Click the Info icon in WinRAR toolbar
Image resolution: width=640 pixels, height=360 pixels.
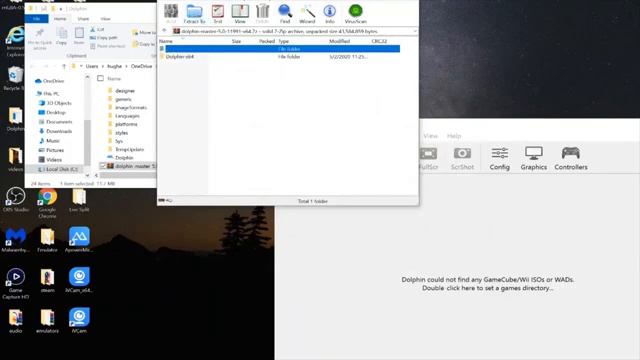pyautogui.click(x=329, y=13)
